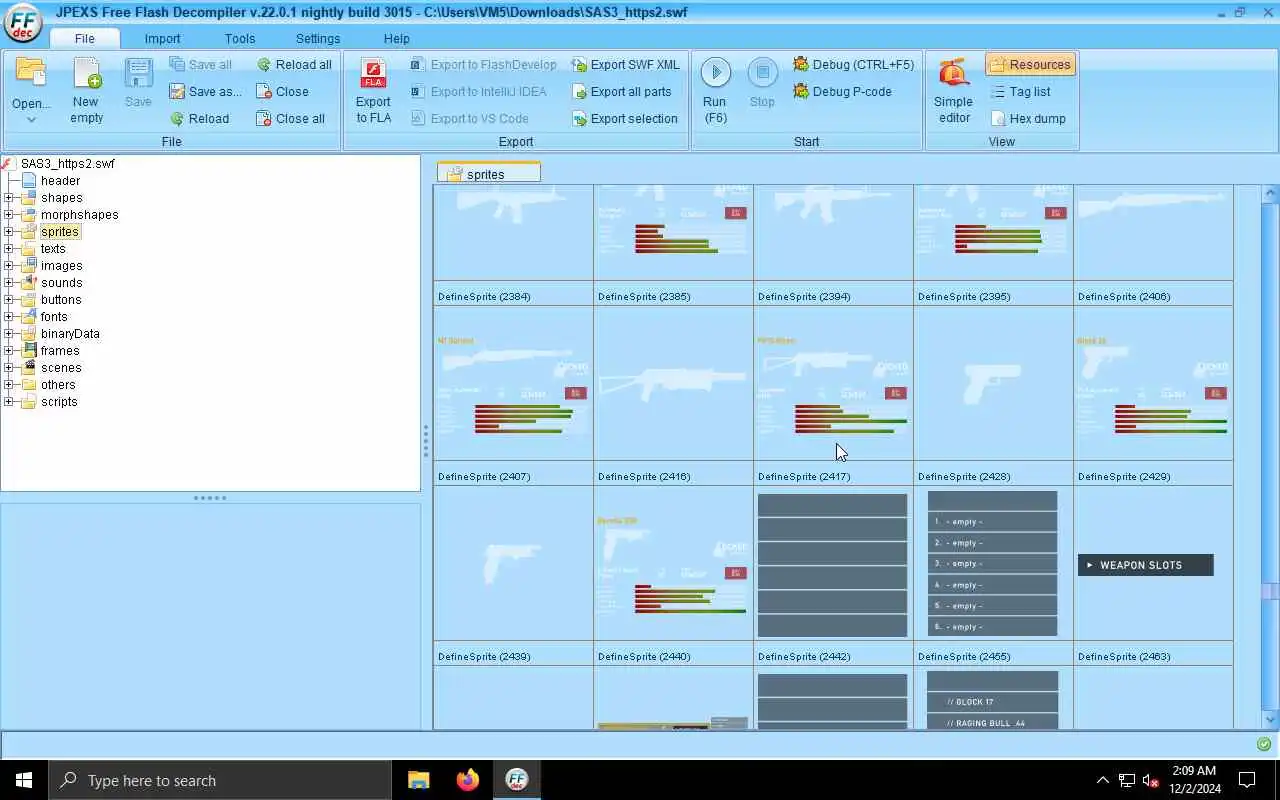Expand the shapes folder
Screen dimensions: 1280x800
8,197
